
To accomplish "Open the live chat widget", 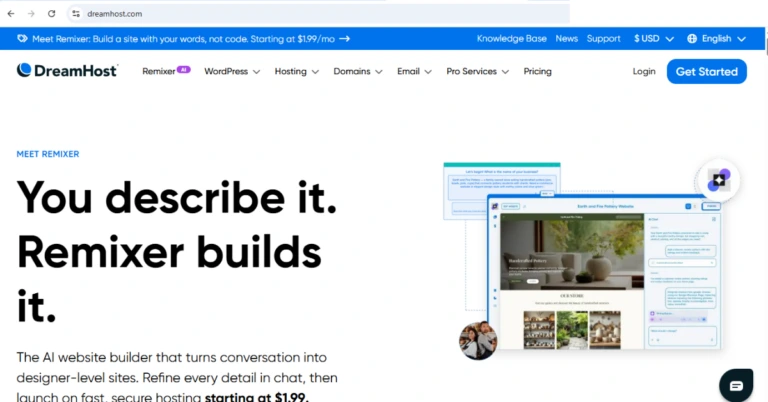I will click(x=736, y=386).
